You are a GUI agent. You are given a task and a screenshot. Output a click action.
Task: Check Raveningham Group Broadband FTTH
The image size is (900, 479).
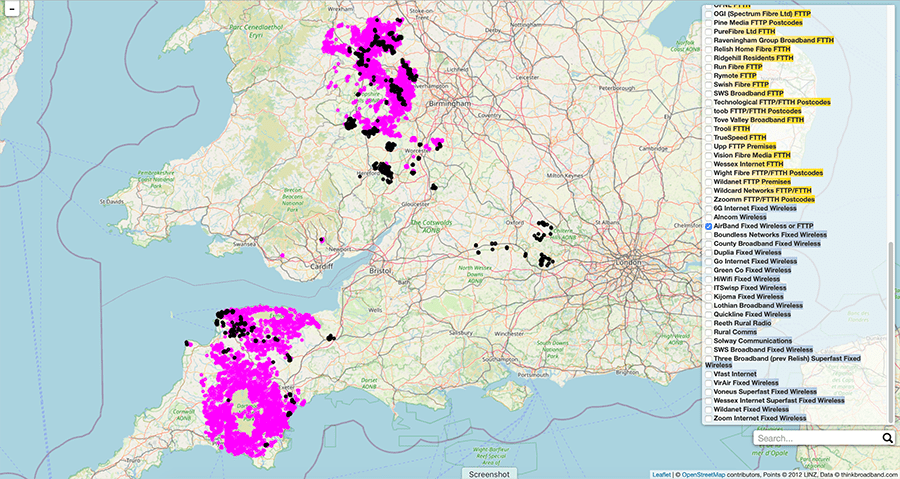(x=709, y=41)
